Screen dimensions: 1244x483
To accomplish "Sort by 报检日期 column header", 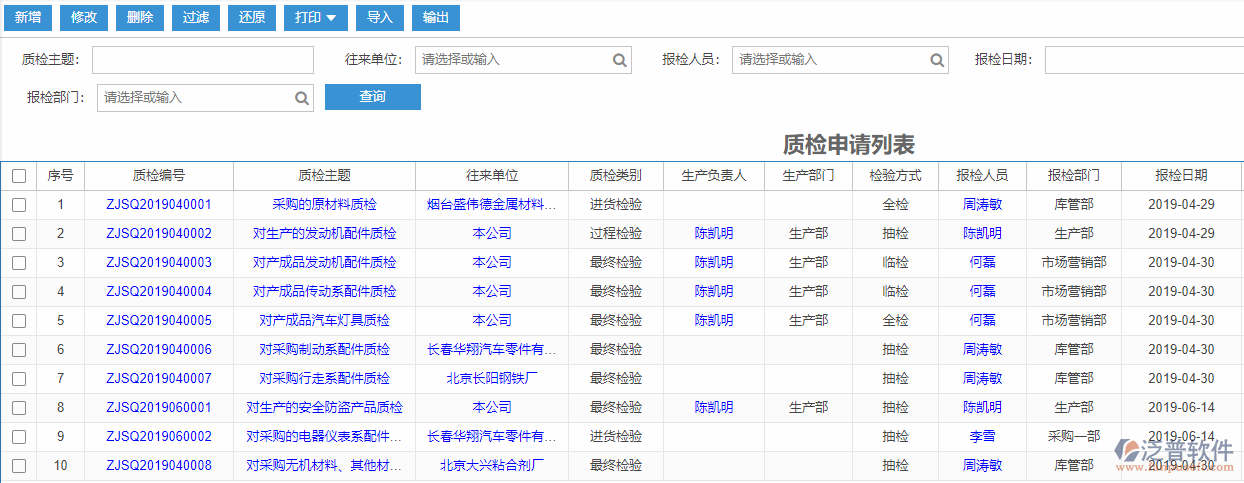I will (x=1181, y=176).
